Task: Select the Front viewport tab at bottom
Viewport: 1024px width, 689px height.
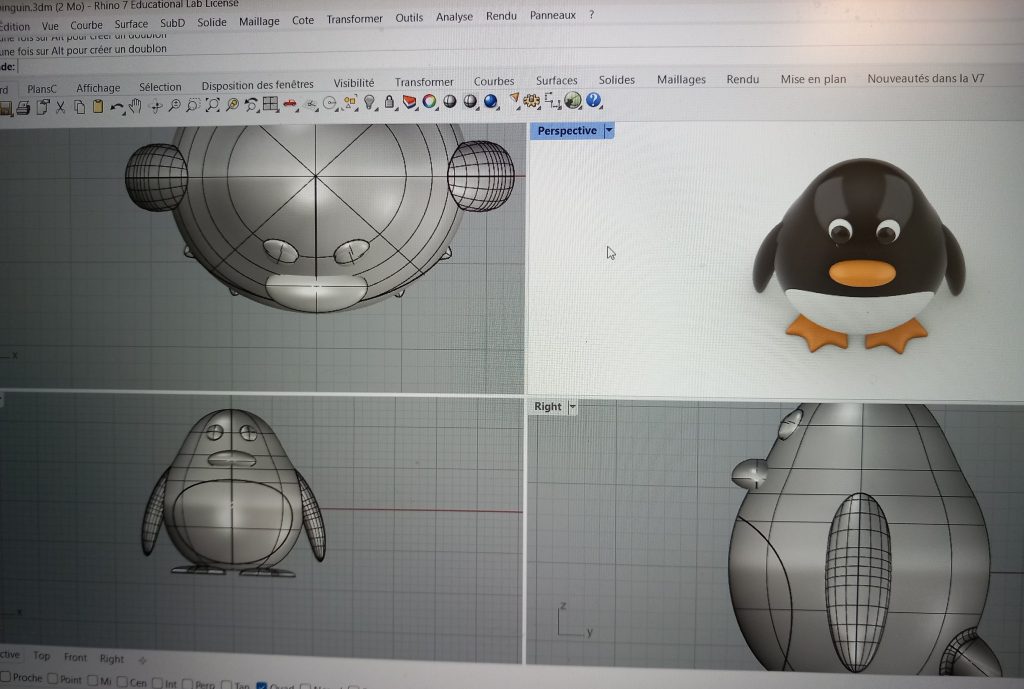Action: coord(75,658)
